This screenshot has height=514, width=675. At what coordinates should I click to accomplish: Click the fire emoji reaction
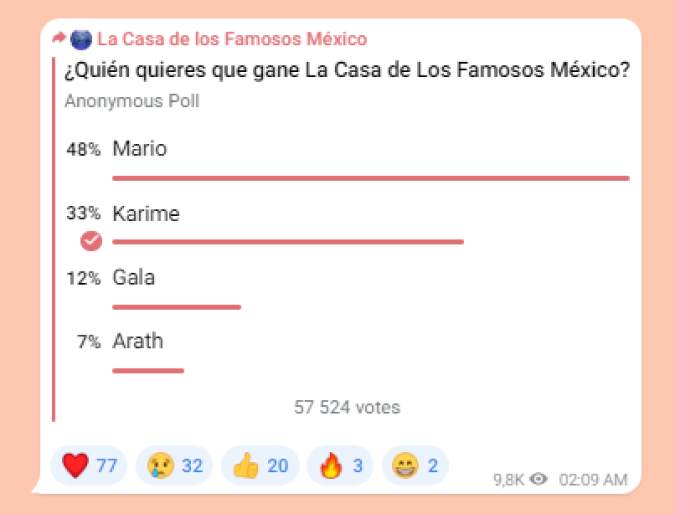click(340, 465)
